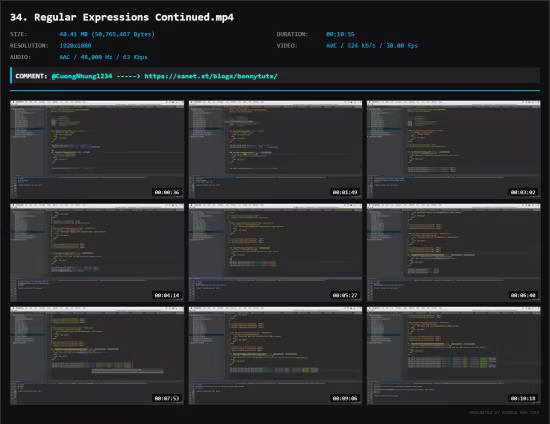Open the thumbnail stamped 00:10:18
Screen dimensions: 550x424
[x=454, y=356]
